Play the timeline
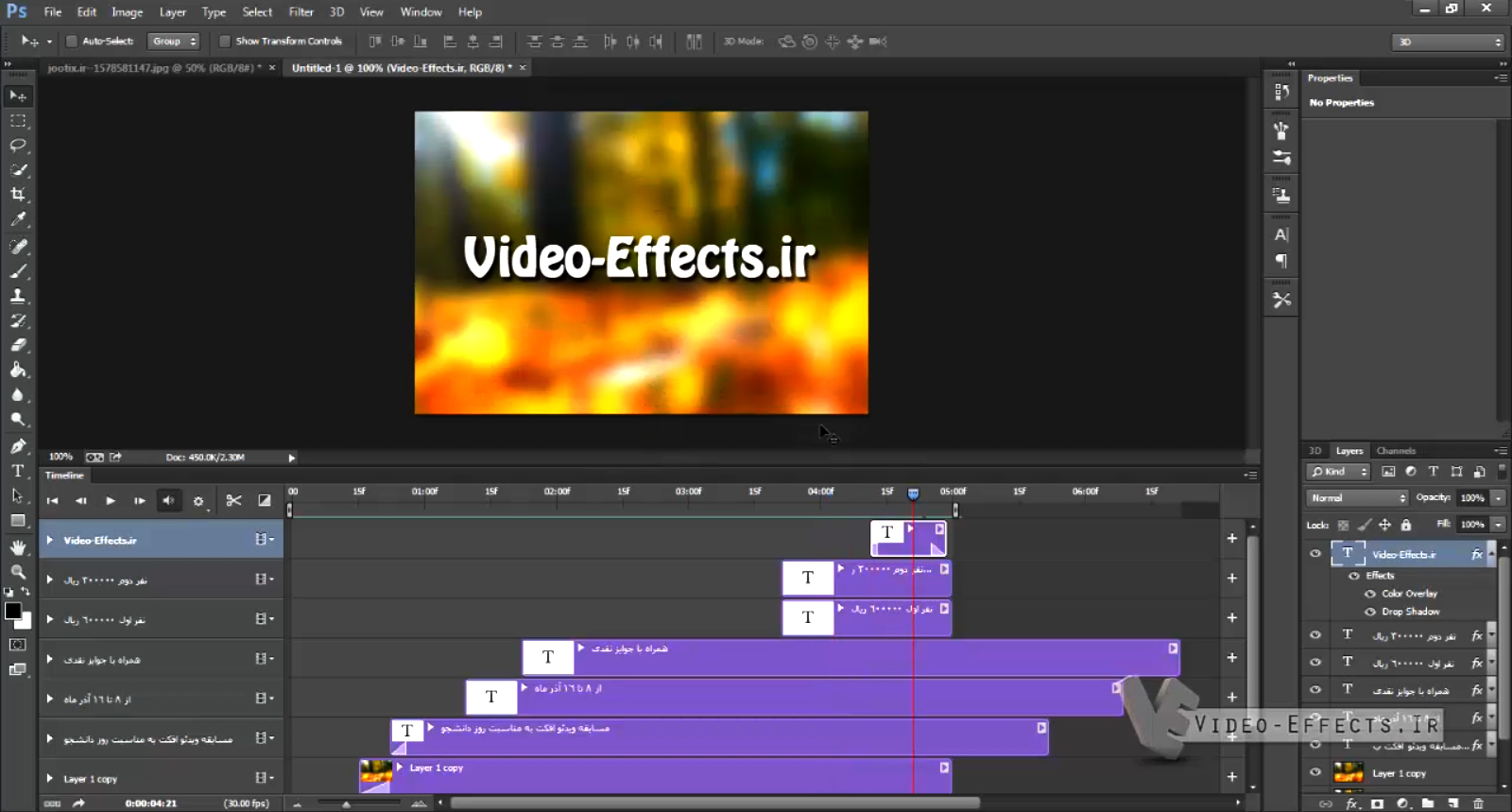1512x812 pixels. tap(111, 501)
